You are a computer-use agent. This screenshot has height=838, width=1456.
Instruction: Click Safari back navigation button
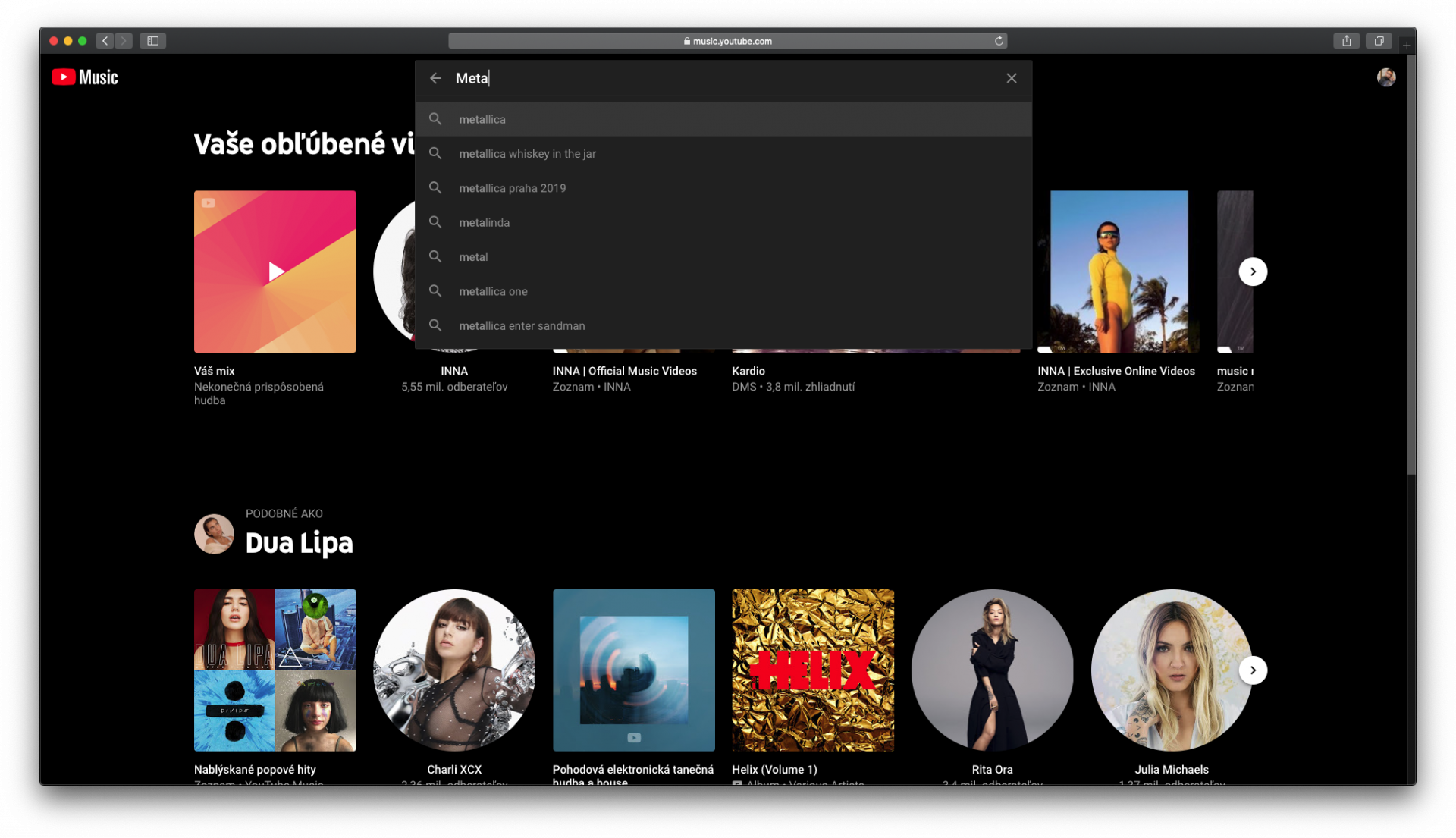[105, 41]
